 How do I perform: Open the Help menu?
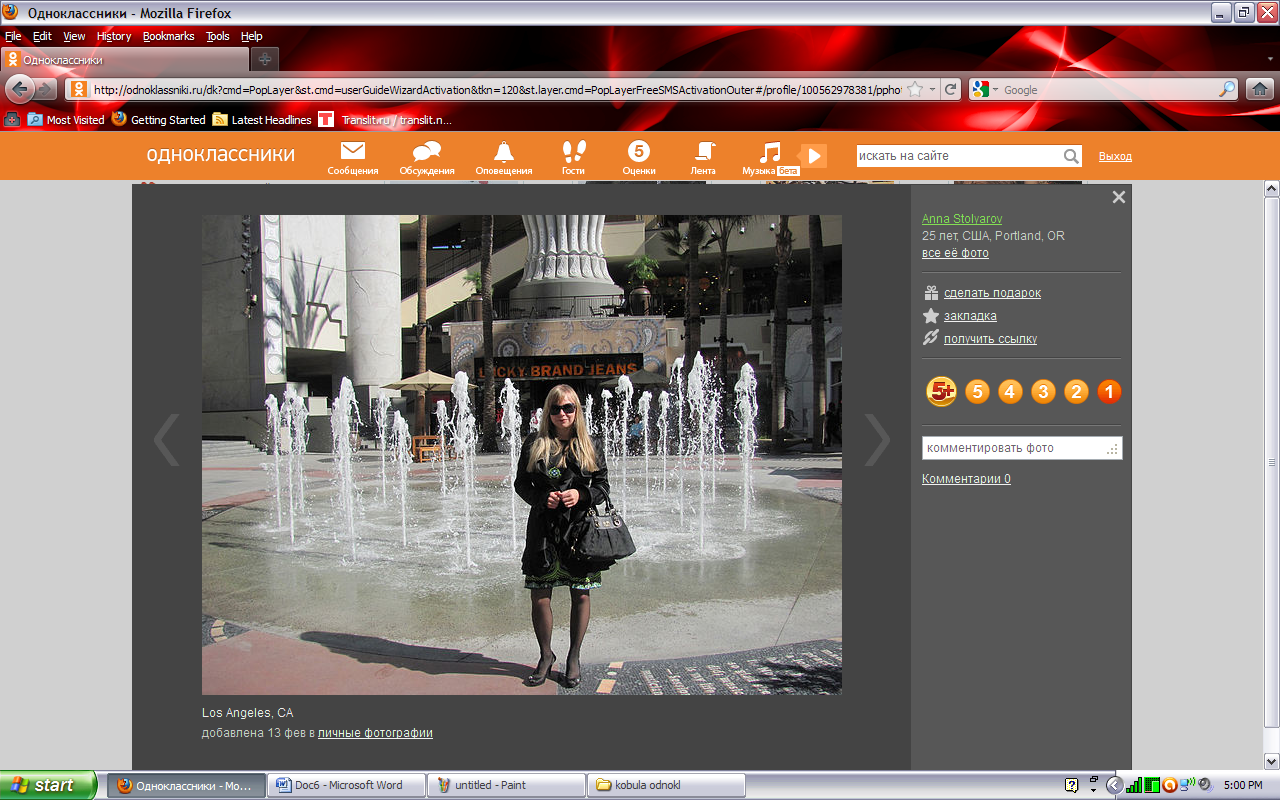pos(252,36)
